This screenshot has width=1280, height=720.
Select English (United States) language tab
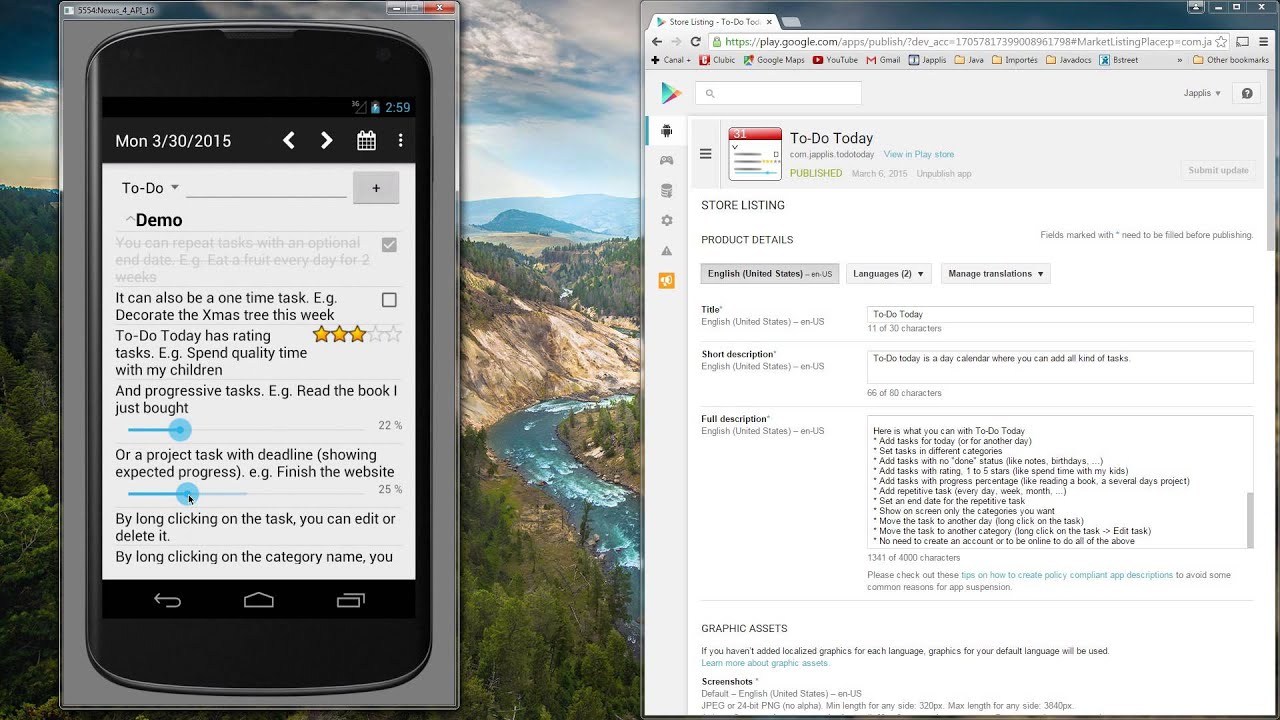(x=770, y=274)
